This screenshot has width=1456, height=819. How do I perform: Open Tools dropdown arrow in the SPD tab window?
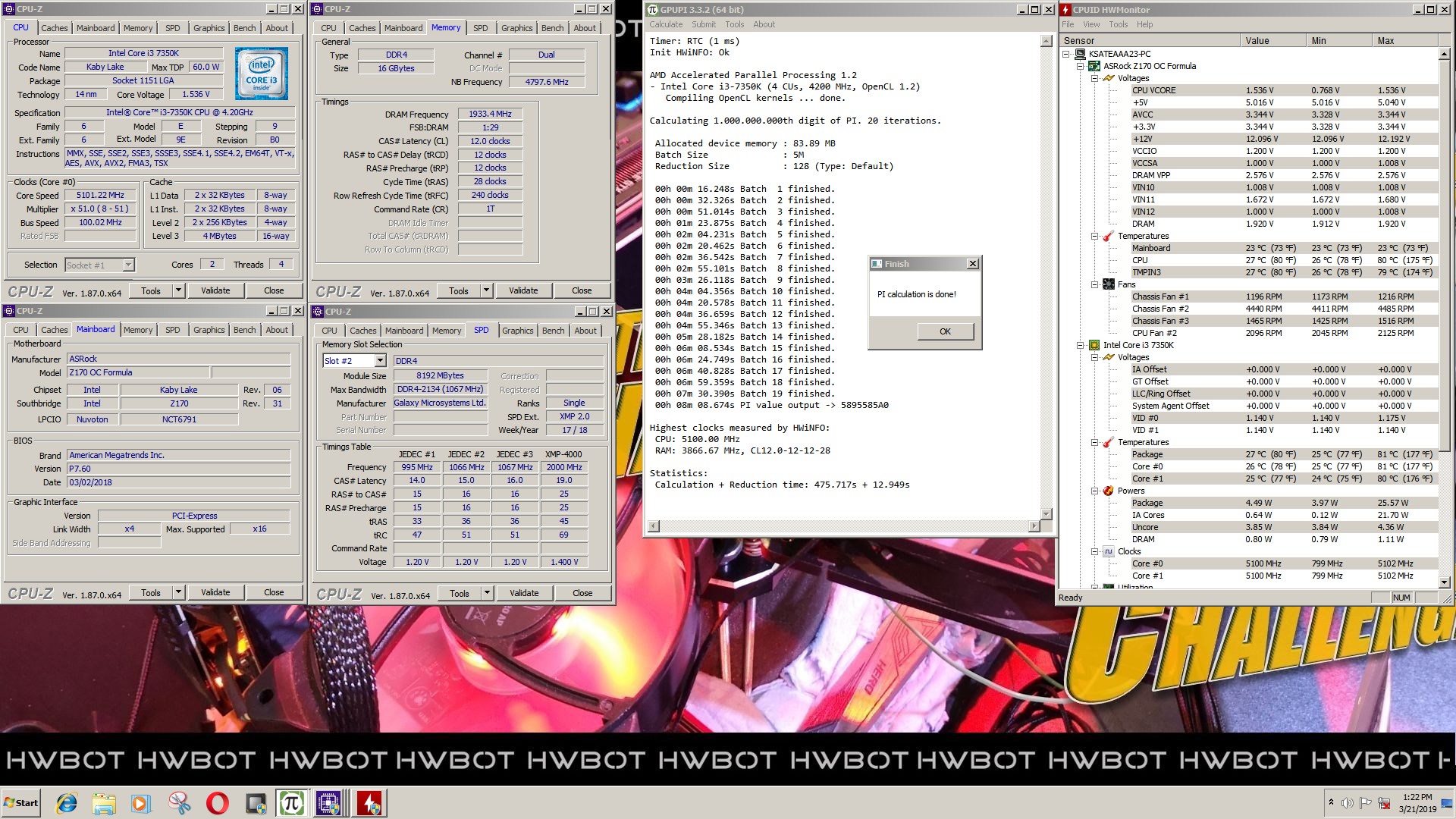488,593
